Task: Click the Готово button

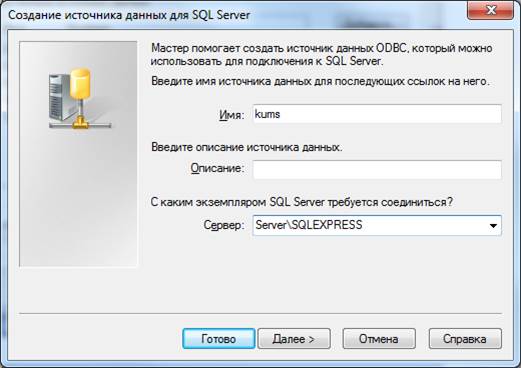Action: [x=219, y=339]
